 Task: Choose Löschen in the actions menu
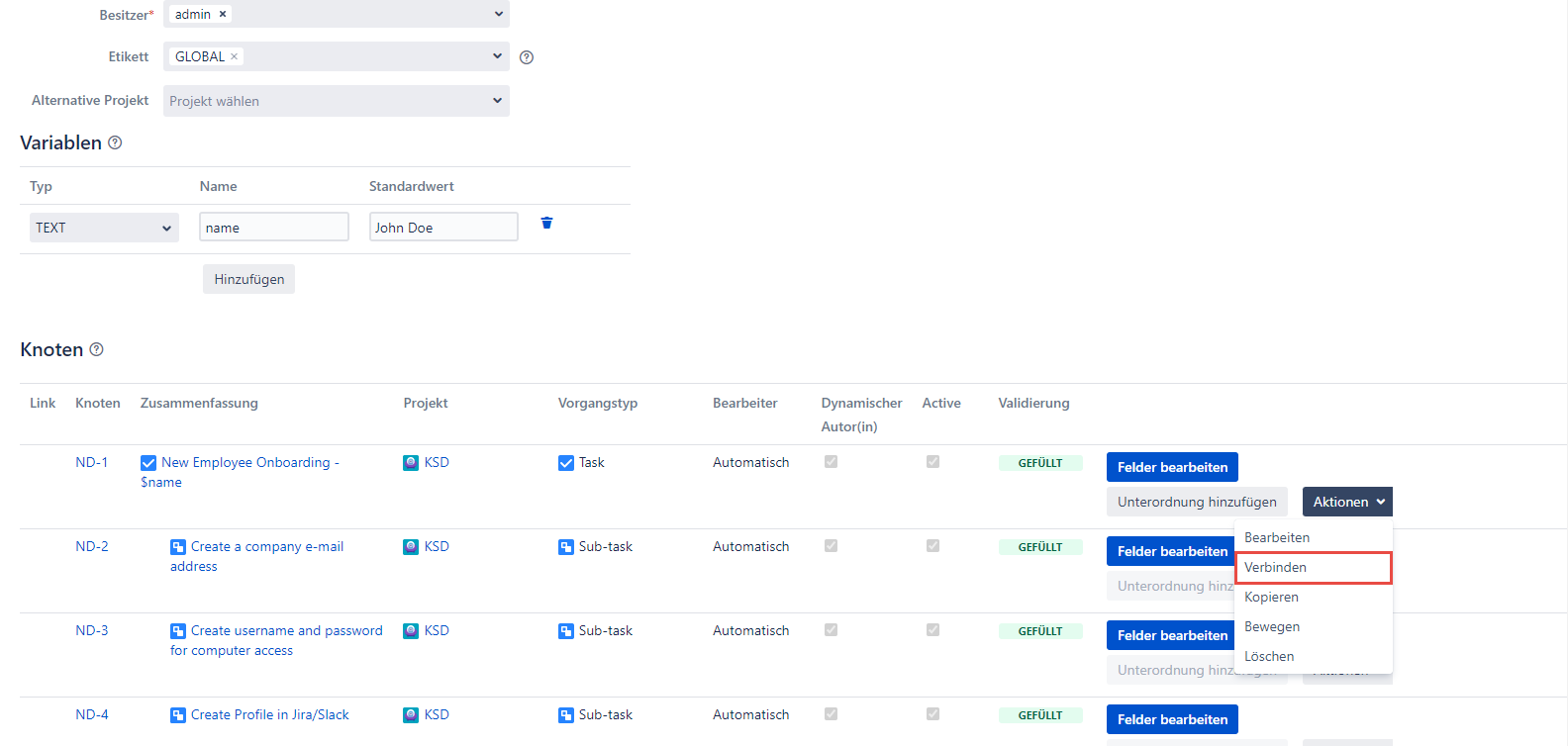coord(1269,657)
